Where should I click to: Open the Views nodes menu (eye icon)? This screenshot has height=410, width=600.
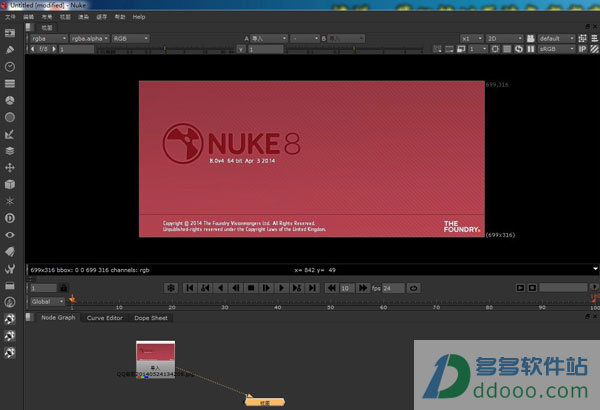point(10,235)
